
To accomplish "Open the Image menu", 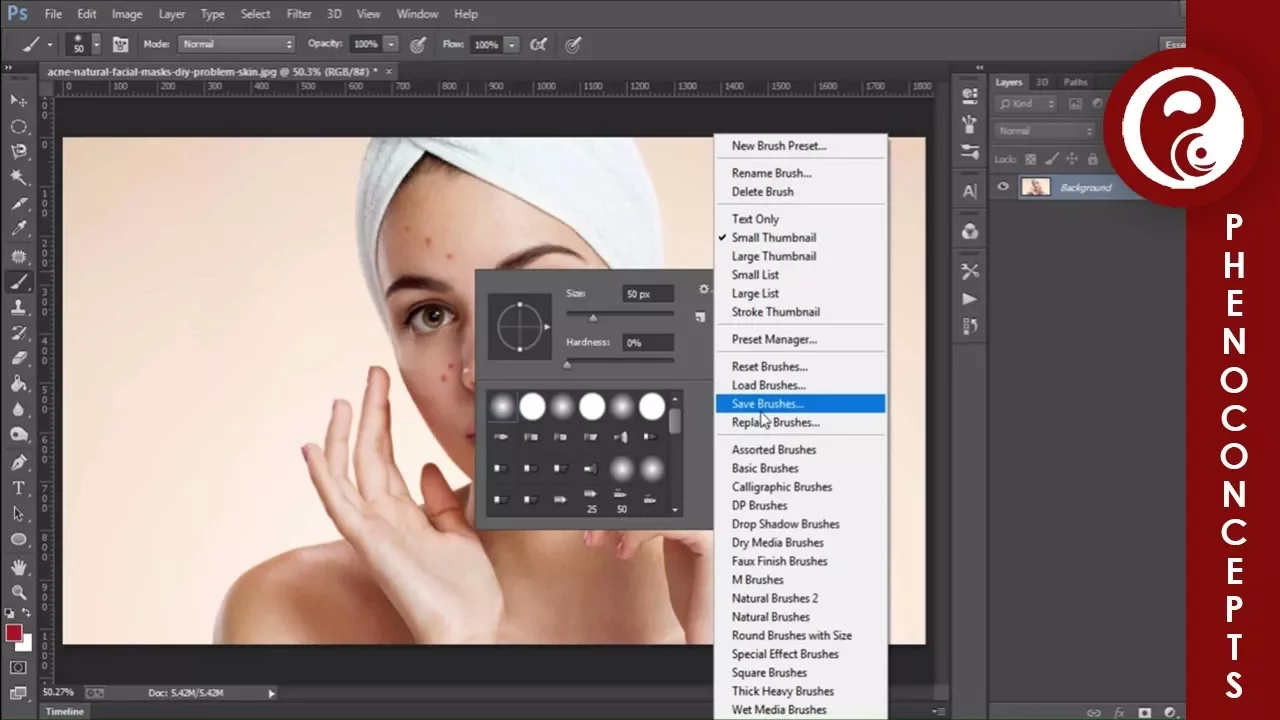I will coord(127,14).
